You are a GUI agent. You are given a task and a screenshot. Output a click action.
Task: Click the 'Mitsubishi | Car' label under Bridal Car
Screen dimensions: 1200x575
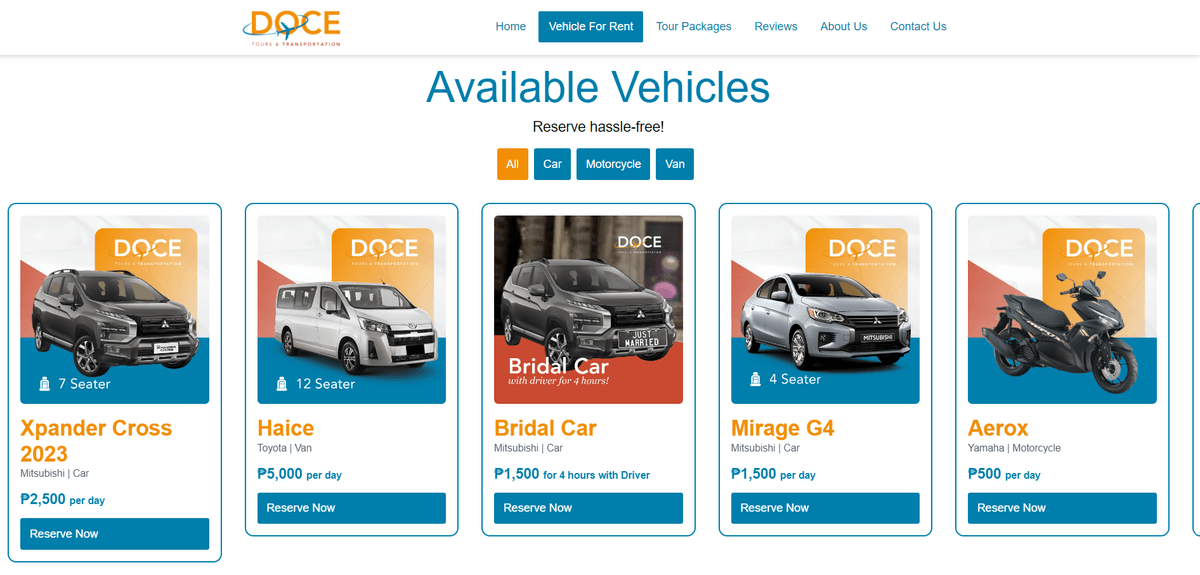coord(528,448)
